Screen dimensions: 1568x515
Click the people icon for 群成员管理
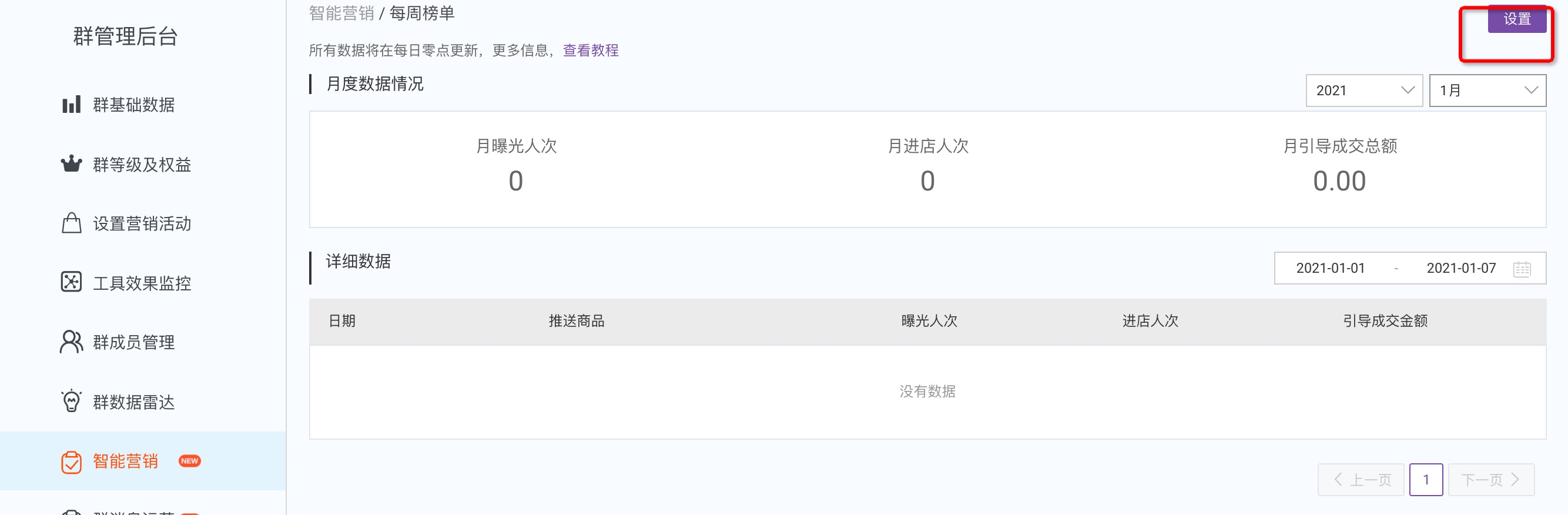71,342
